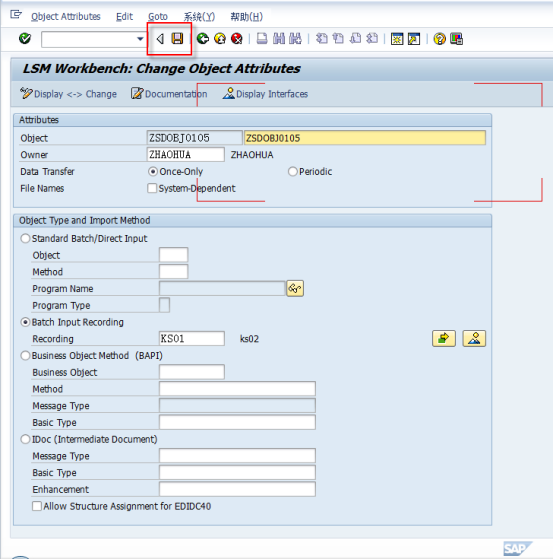This screenshot has width=554, height=559.
Task: Open the Edit menu
Action: [x=124, y=16]
